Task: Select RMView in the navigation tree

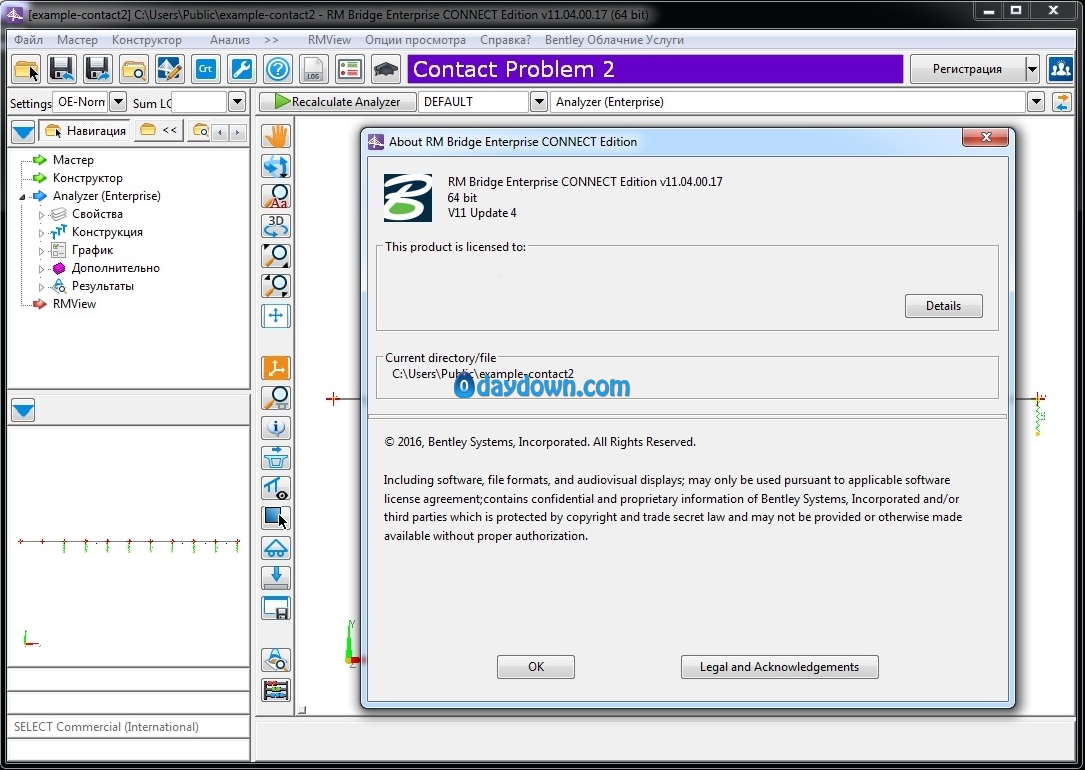Action: pyautogui.click(x=75, y=304)
